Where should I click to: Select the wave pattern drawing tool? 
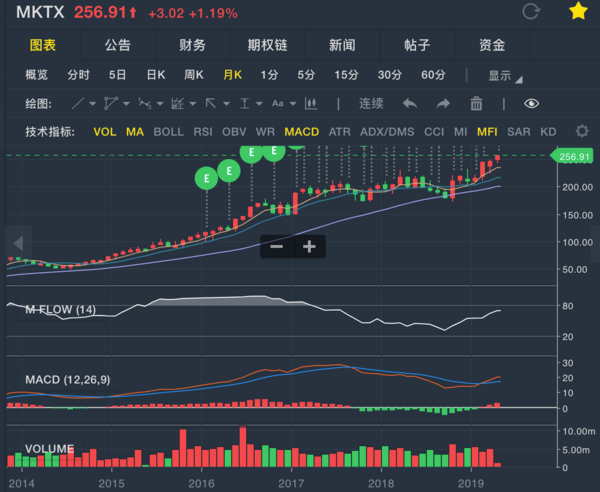(x=145, y=103)
